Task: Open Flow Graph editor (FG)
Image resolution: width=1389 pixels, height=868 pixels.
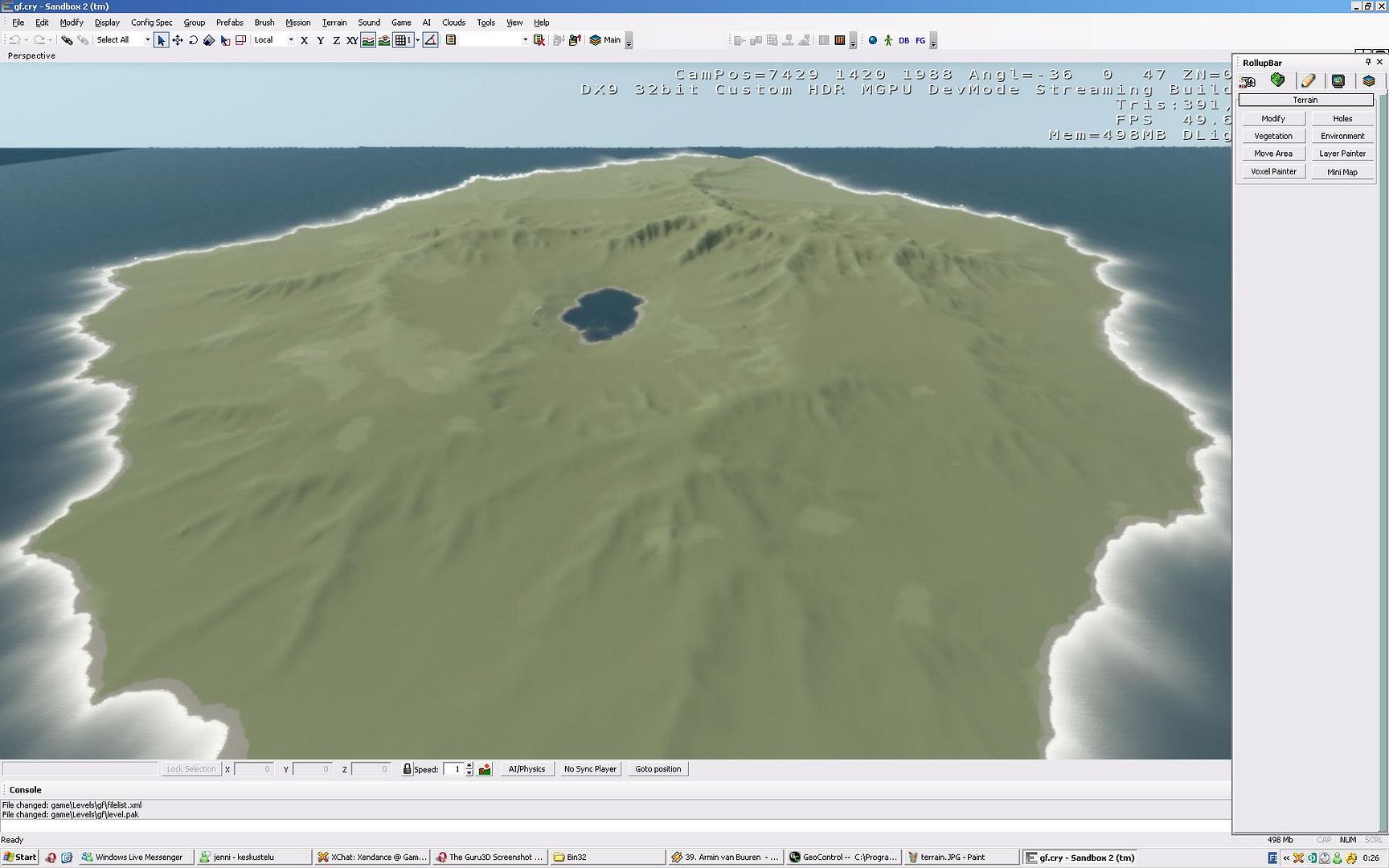Action: coord(920,40)
